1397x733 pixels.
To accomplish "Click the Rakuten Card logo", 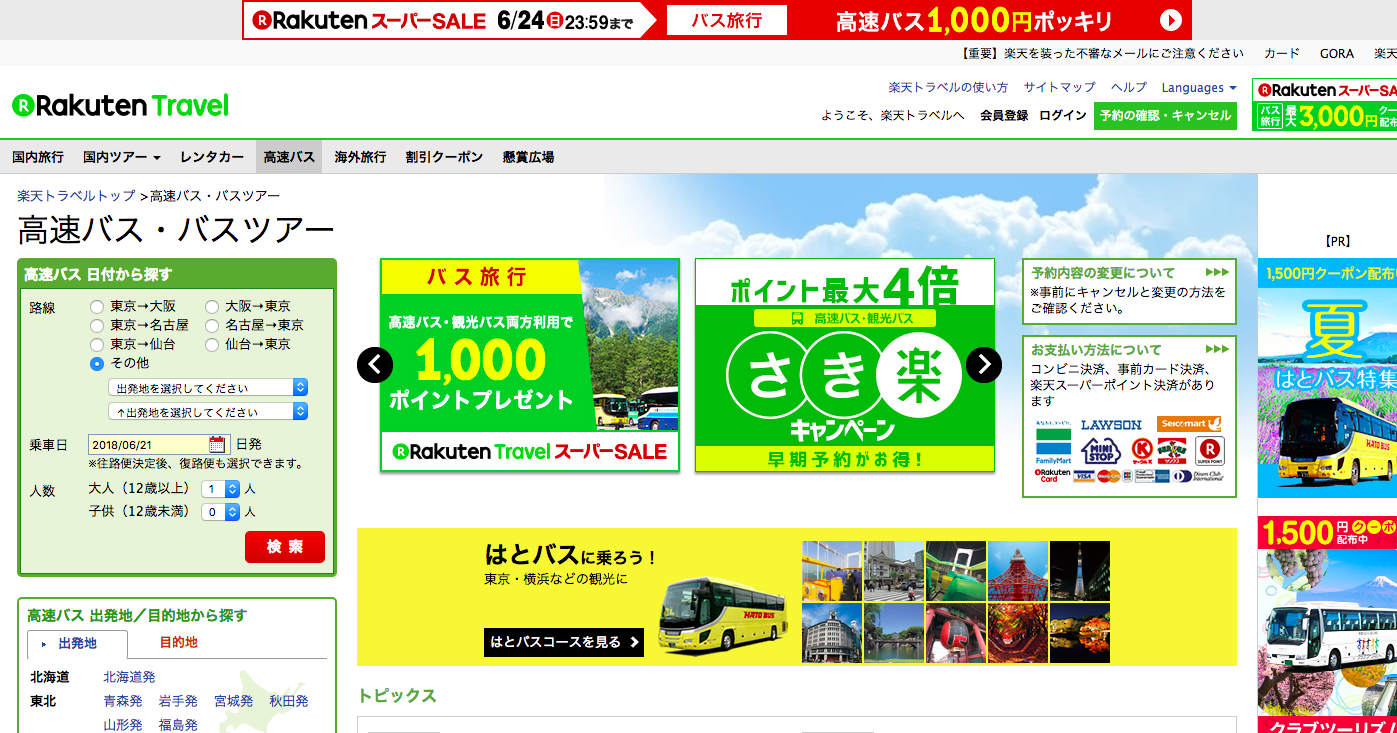I will tap(1052, 476).
